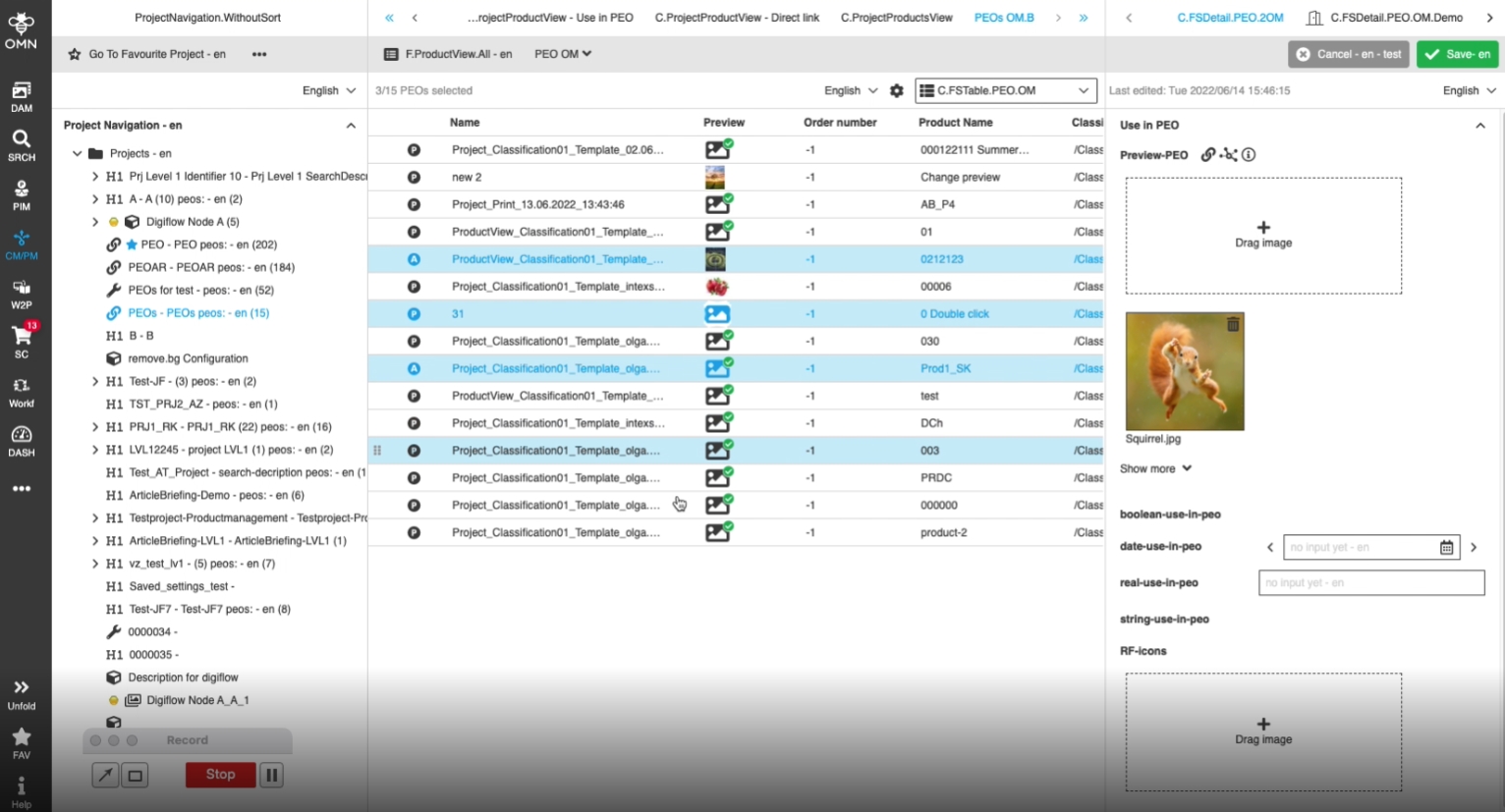Click the real-use-in-peo input field
Image resolution: width=1505 pixels, height=812 pixels.
click(1370, 583)
